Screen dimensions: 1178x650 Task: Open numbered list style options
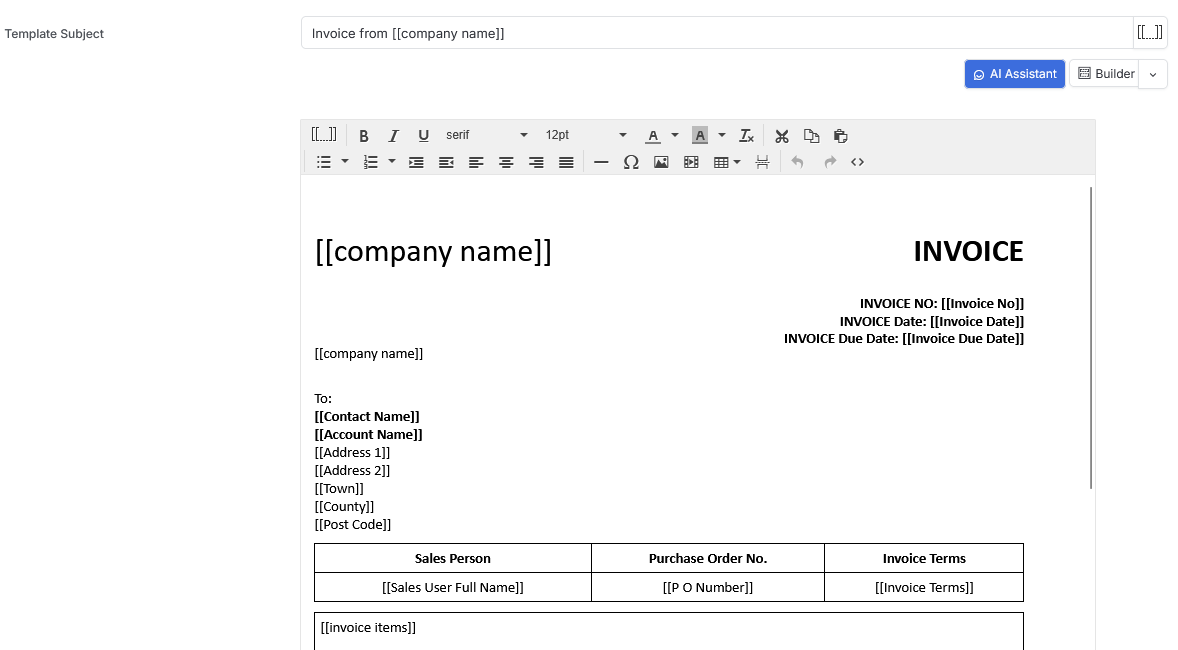coord(391,162)
